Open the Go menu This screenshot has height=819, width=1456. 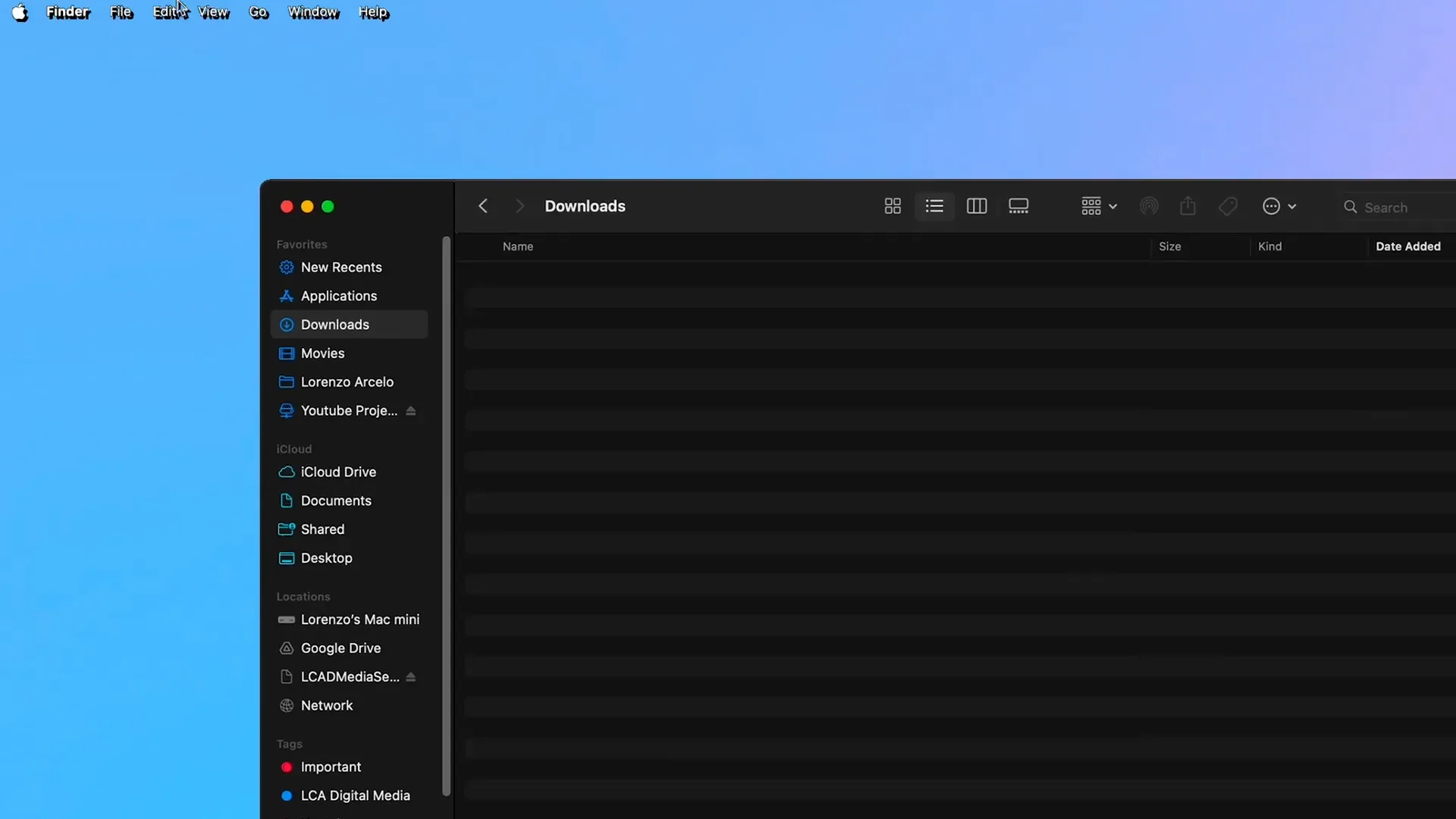pyautogui.click(x=259, y=13)
